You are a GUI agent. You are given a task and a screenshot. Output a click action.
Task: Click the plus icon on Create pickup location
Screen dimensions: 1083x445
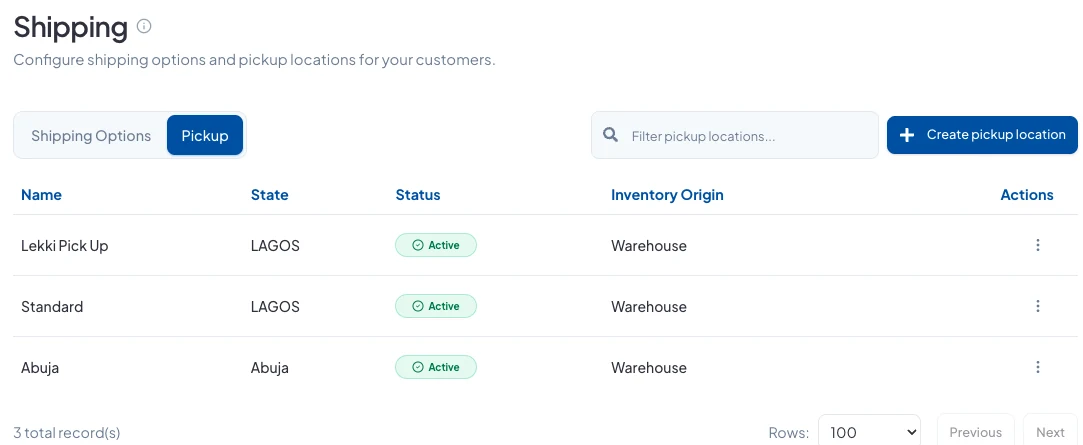[x=908, y=135]
